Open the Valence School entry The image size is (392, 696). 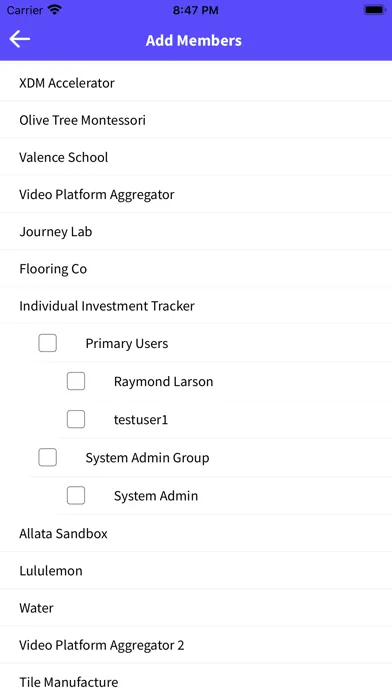tap(196, 157)
